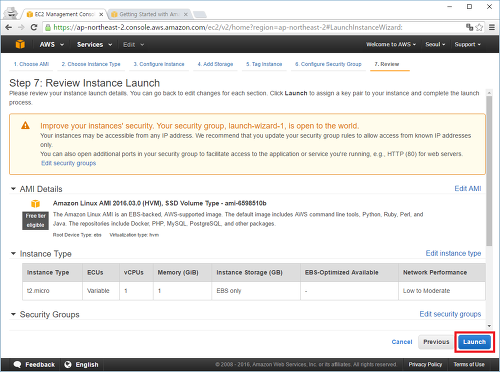Go to step 1. Choose AMI

point(31,64)
